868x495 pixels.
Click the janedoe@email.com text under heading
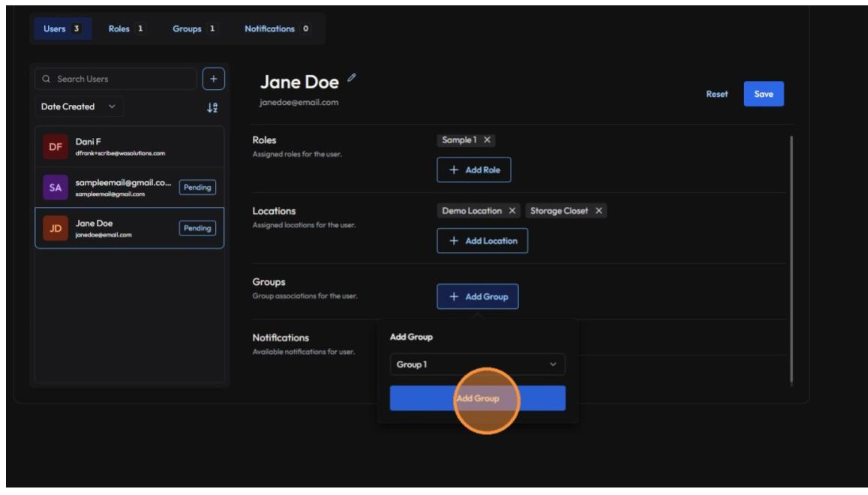click(x=299, y=102)
